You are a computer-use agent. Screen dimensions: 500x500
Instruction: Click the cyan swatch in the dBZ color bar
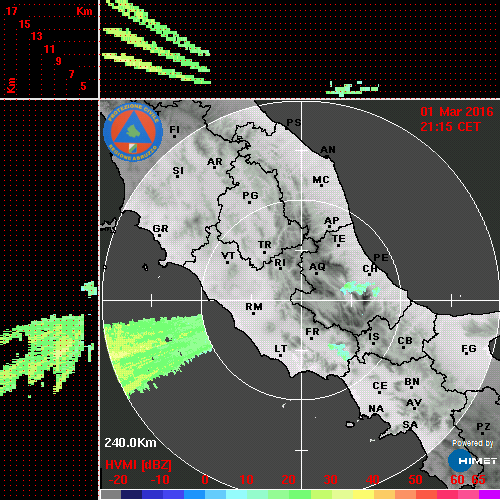237,494
